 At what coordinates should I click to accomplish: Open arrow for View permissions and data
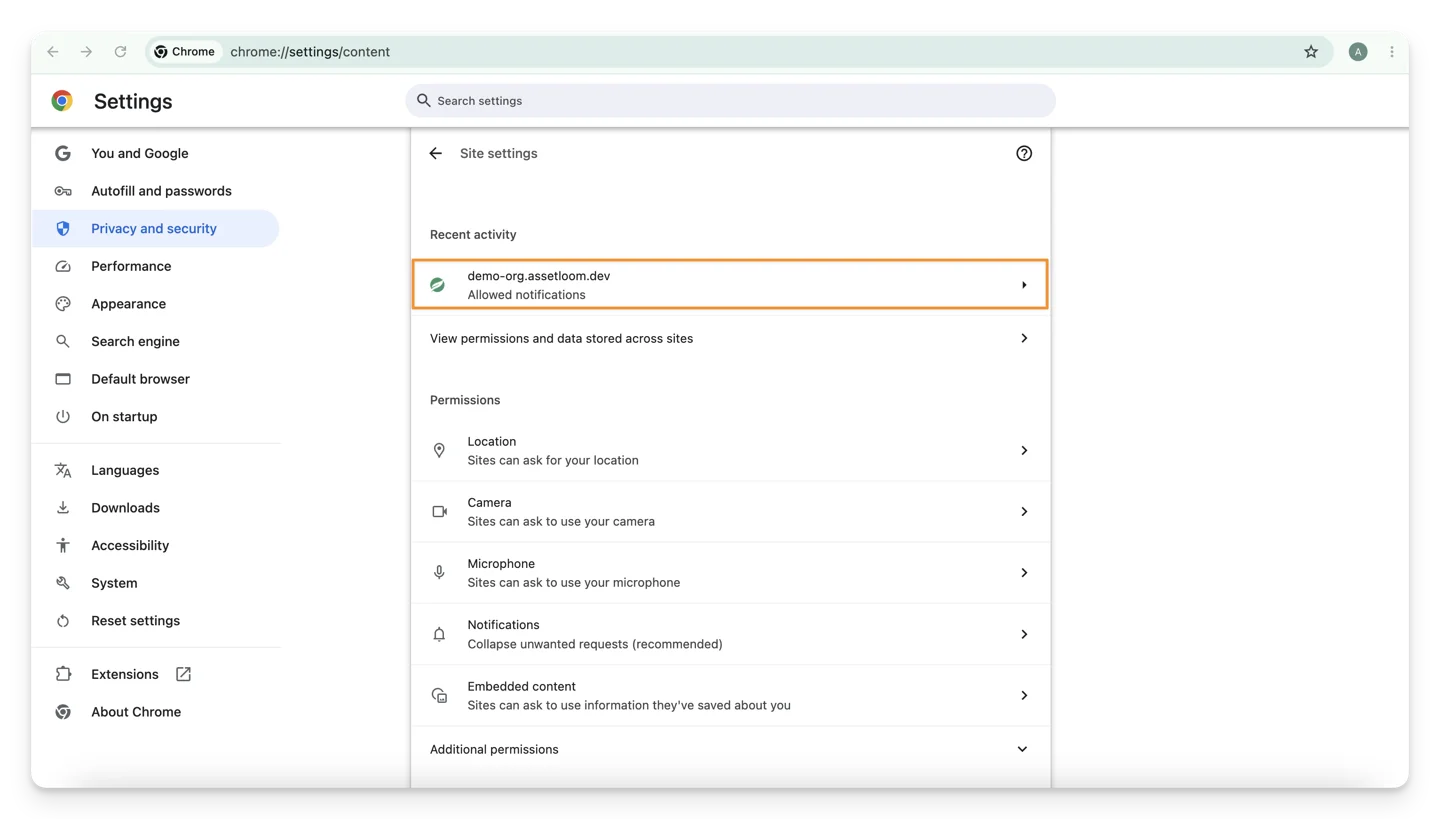tap(1024, 338)
